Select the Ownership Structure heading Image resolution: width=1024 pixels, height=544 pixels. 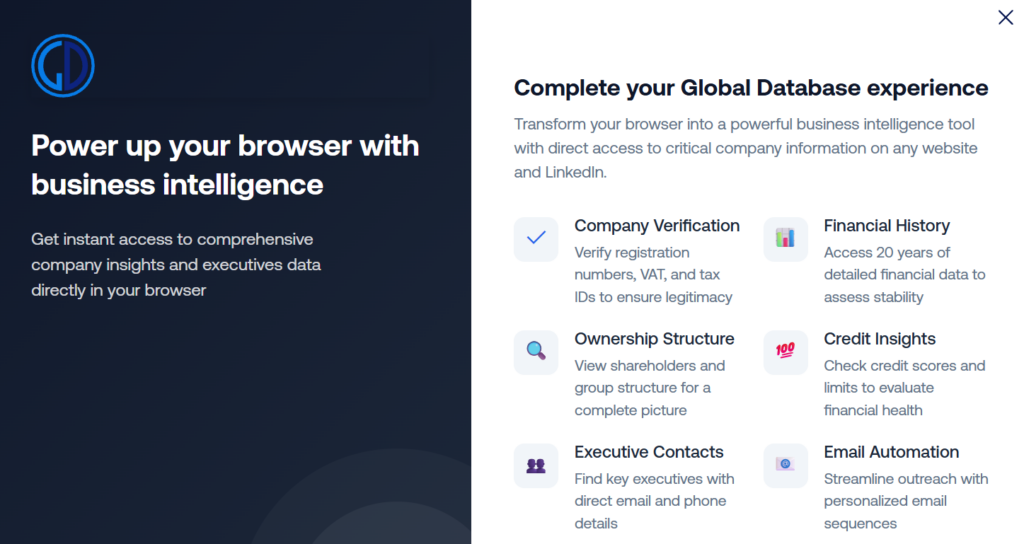654,339
